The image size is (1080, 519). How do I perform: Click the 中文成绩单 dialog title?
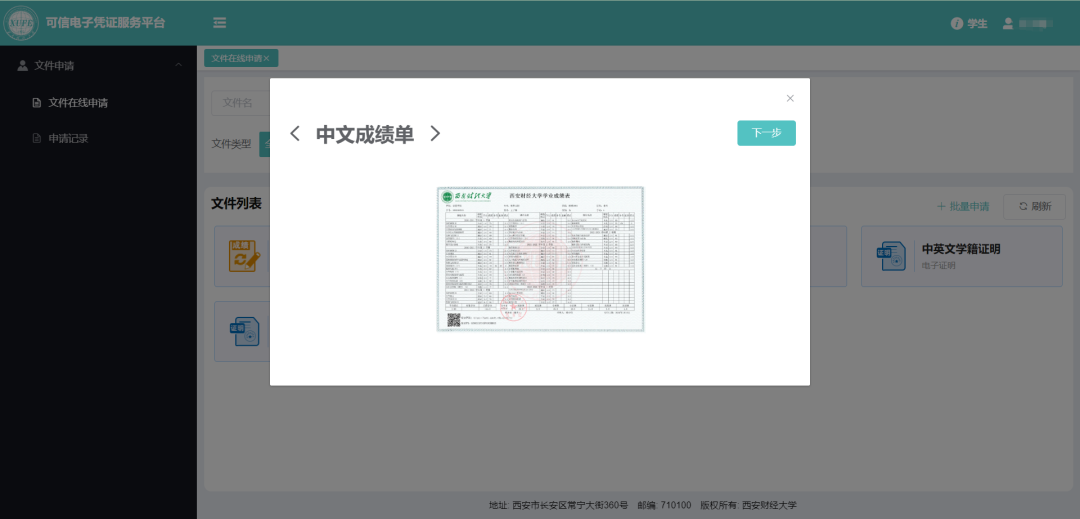click(364, 134)
